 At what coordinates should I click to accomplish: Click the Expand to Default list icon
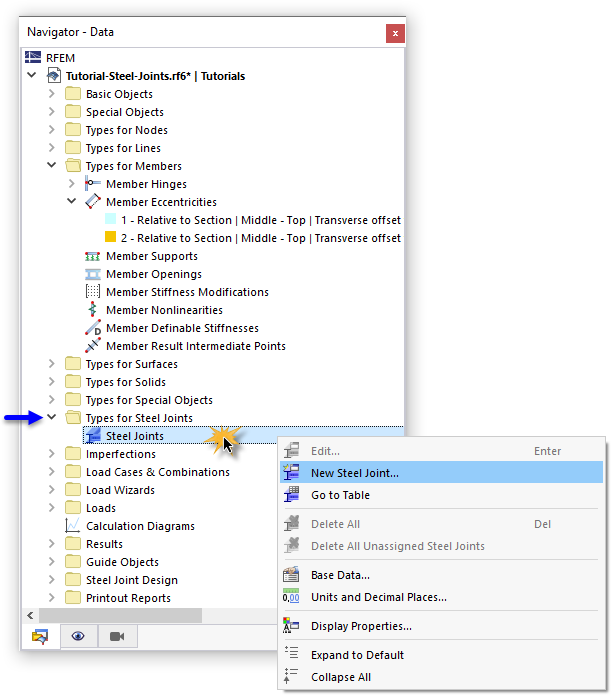pos(291,654)
